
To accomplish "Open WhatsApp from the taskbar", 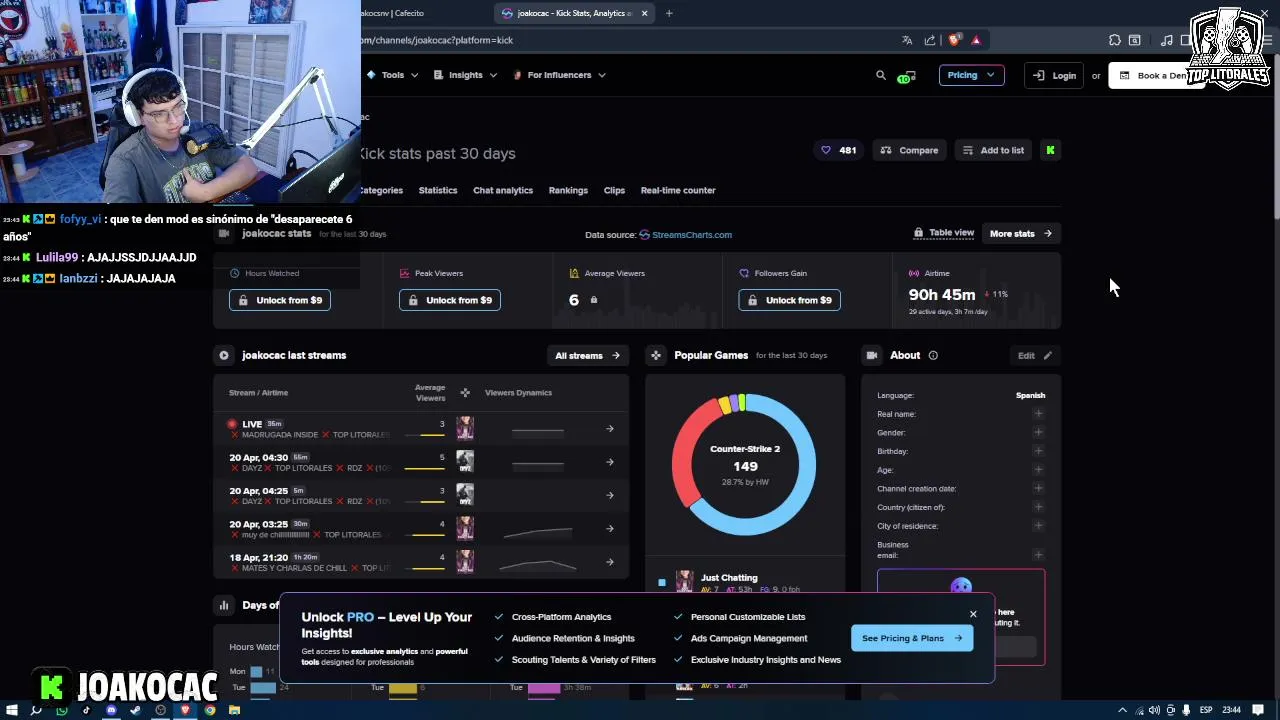I will pyautogui.click(x=62, y=710).
